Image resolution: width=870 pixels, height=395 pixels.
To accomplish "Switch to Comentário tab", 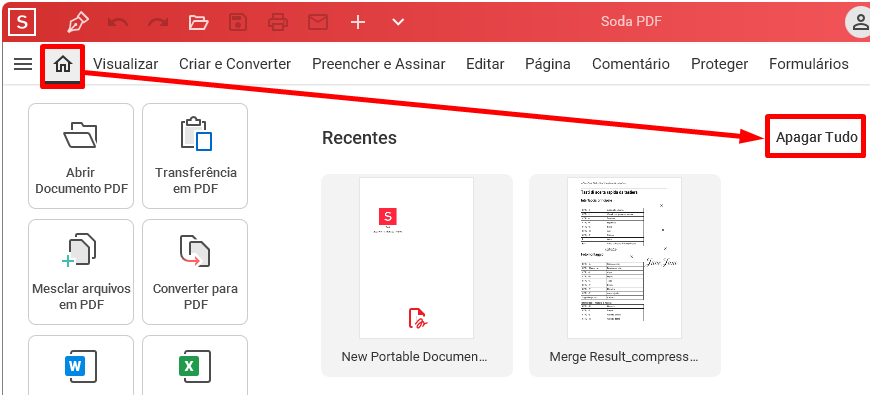I will click(x=631, y=64).
